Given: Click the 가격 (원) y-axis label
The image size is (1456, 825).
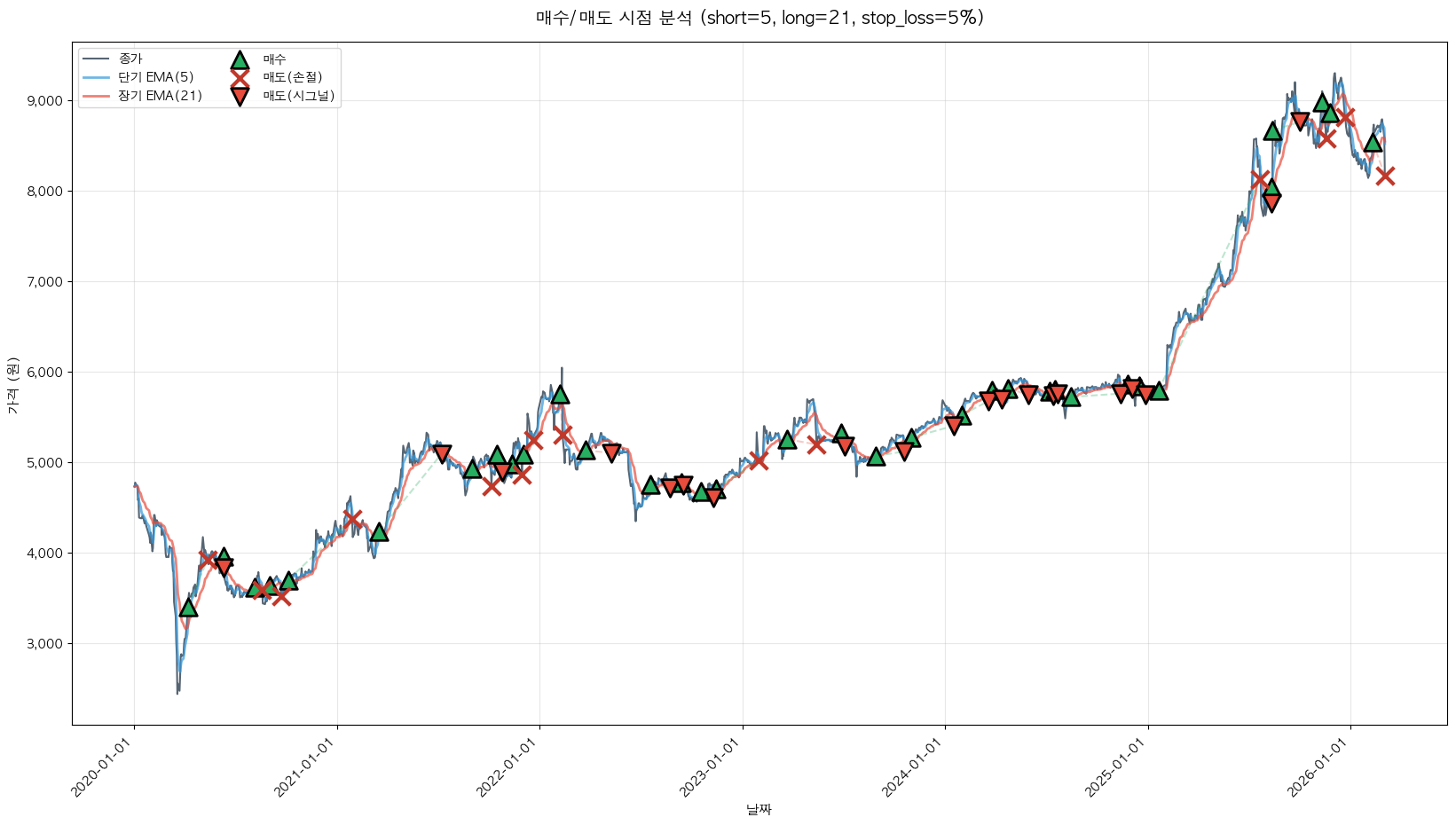Looking at the screenshot, I should pos(12,385).
